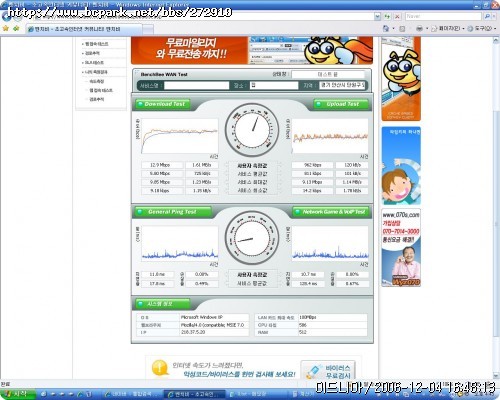The height and width of the screenshot is (400, 500).
Task: Click second indented sidebar sub-link
Action: pyautogui.click(x=101, y=90)
